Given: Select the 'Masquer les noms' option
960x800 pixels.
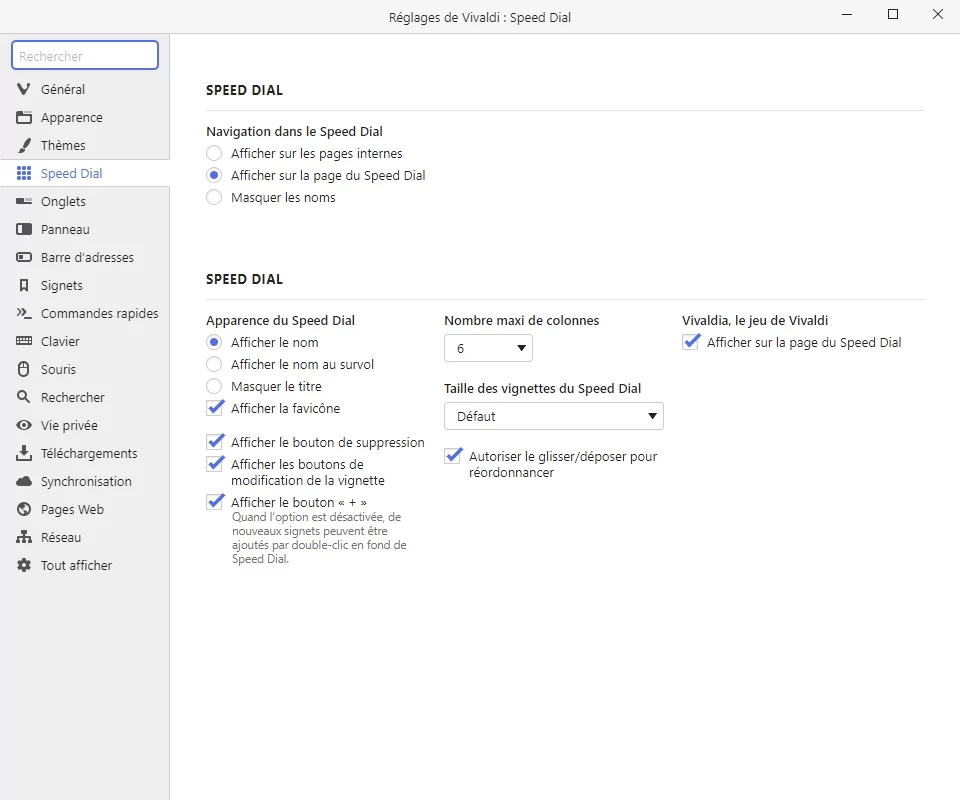Looking at the screenshot, I should tap(214, 198).
